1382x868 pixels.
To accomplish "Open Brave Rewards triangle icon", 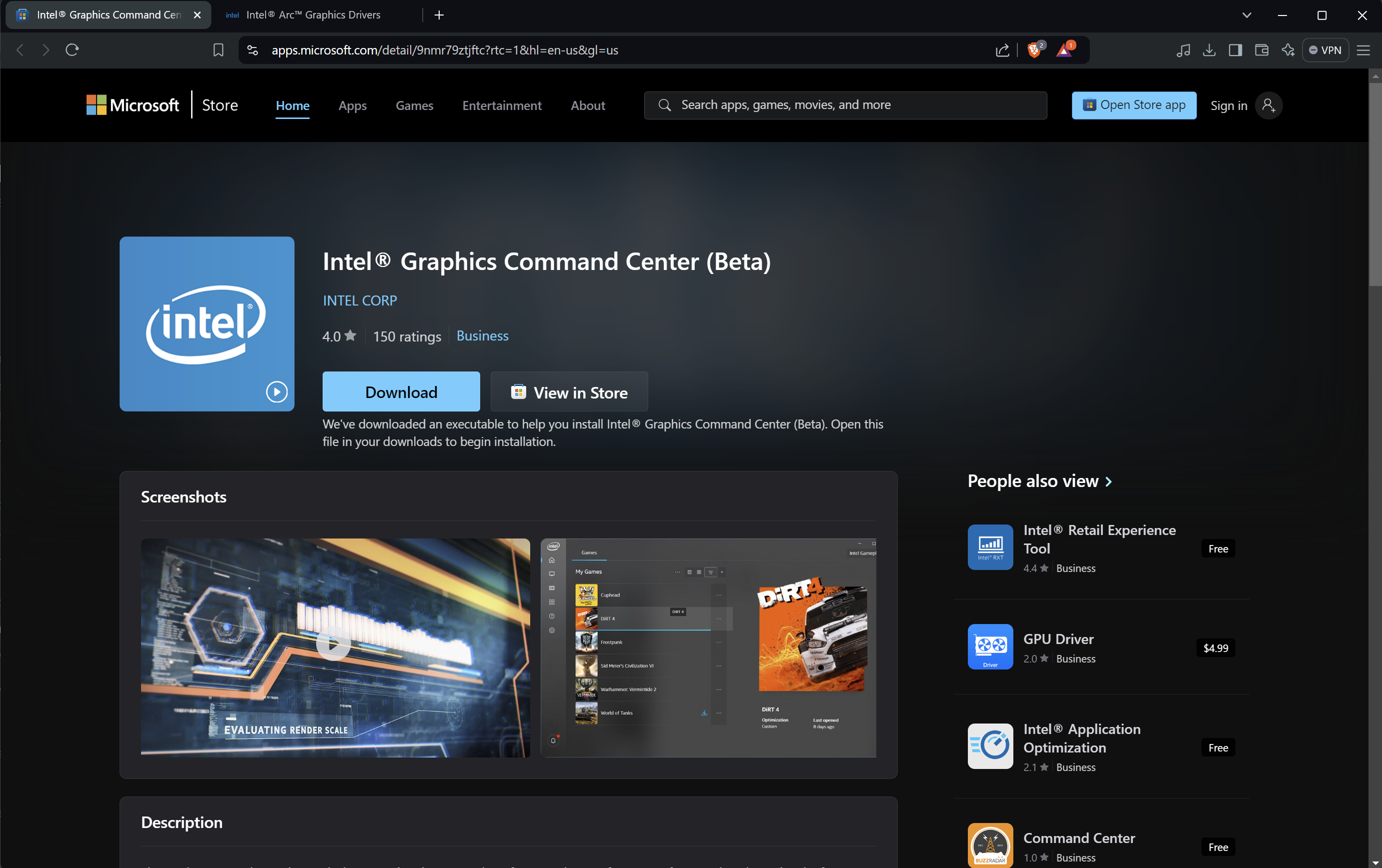I will click(x=1064, y=50).
